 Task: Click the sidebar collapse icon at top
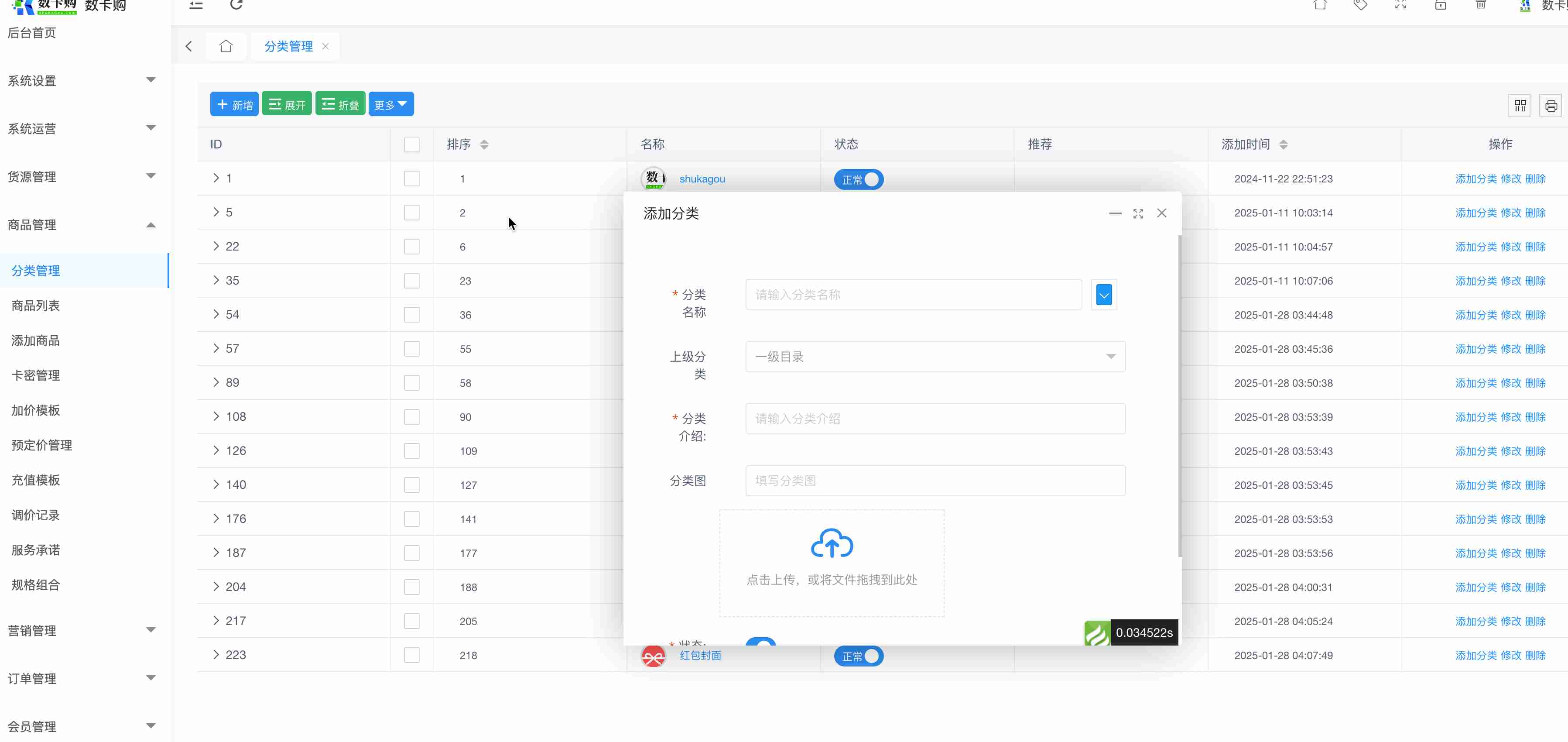(x=196, y=6)
